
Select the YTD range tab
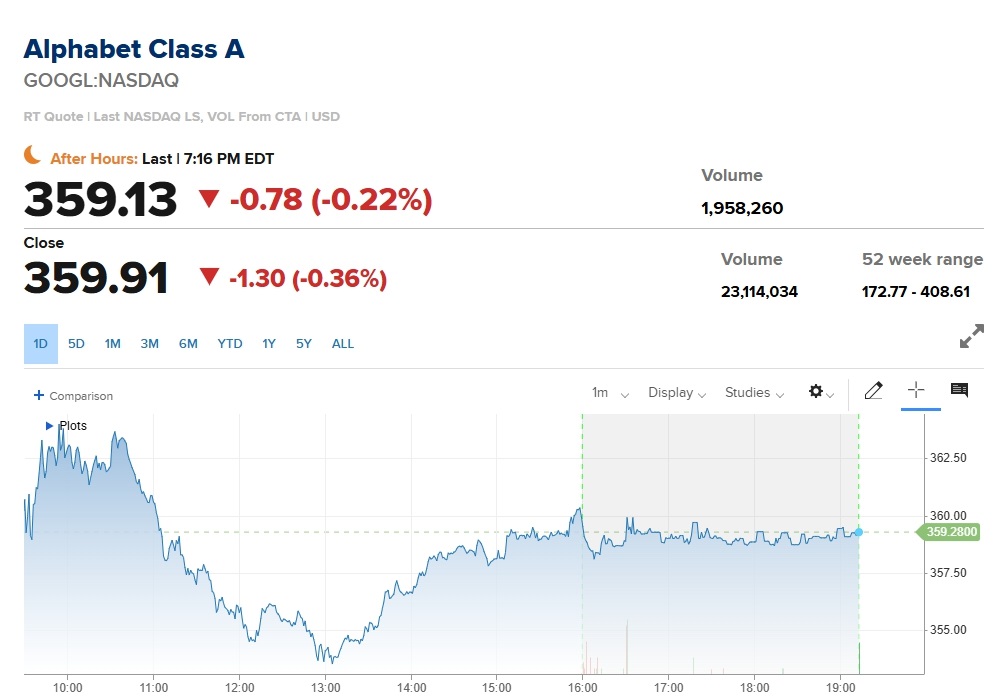[230, 344]
